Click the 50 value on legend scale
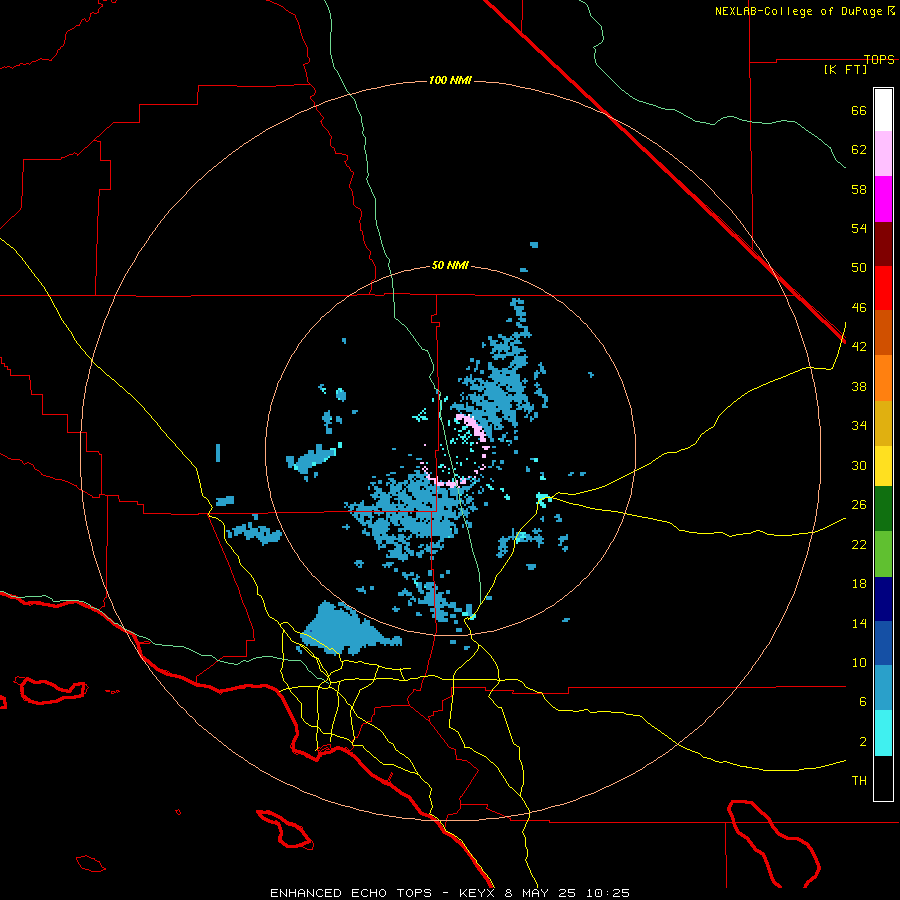 pos(859,267)
